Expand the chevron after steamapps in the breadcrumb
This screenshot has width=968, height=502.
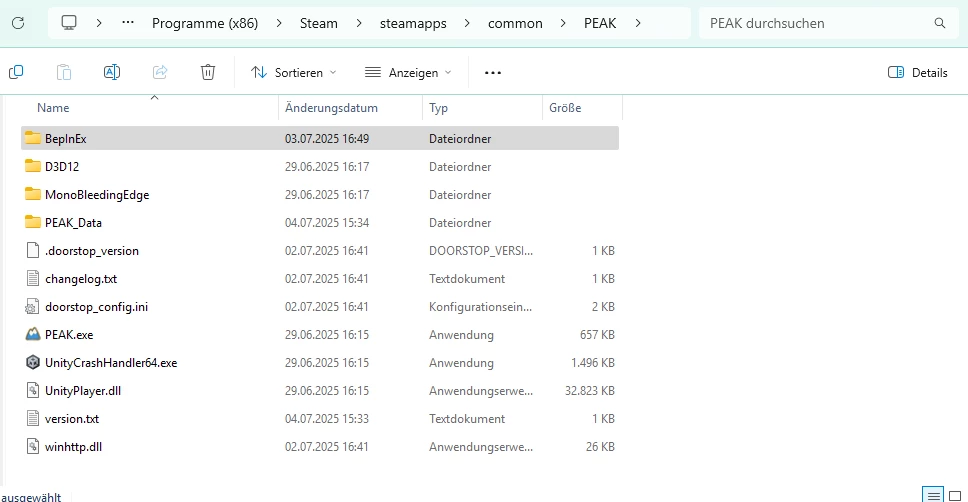(x=467, y=23)
